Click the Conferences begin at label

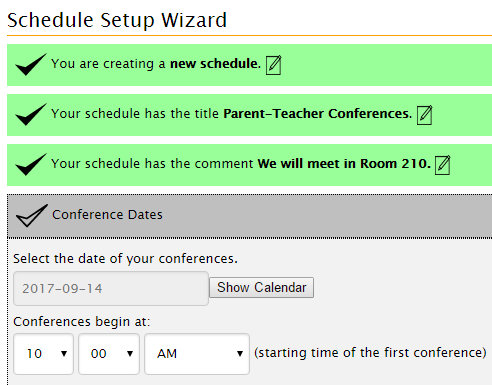(82, 322)
